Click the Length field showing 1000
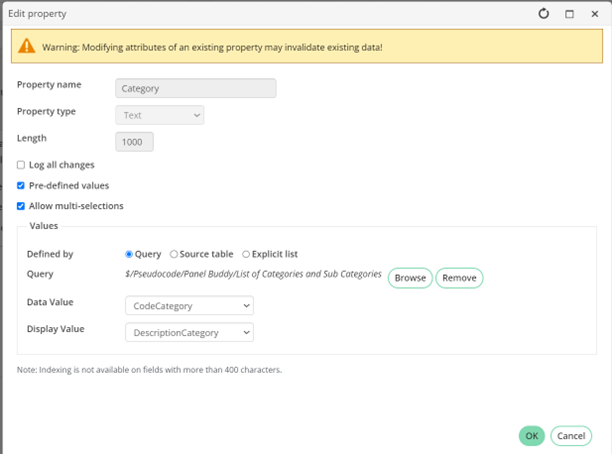Viewport: 612px width, 454px height. 134,142
